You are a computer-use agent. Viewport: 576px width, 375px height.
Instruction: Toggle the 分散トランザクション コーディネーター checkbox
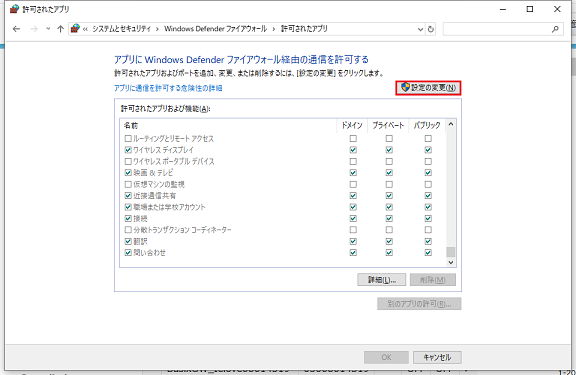pyautogui.click(x=128, y=230)
